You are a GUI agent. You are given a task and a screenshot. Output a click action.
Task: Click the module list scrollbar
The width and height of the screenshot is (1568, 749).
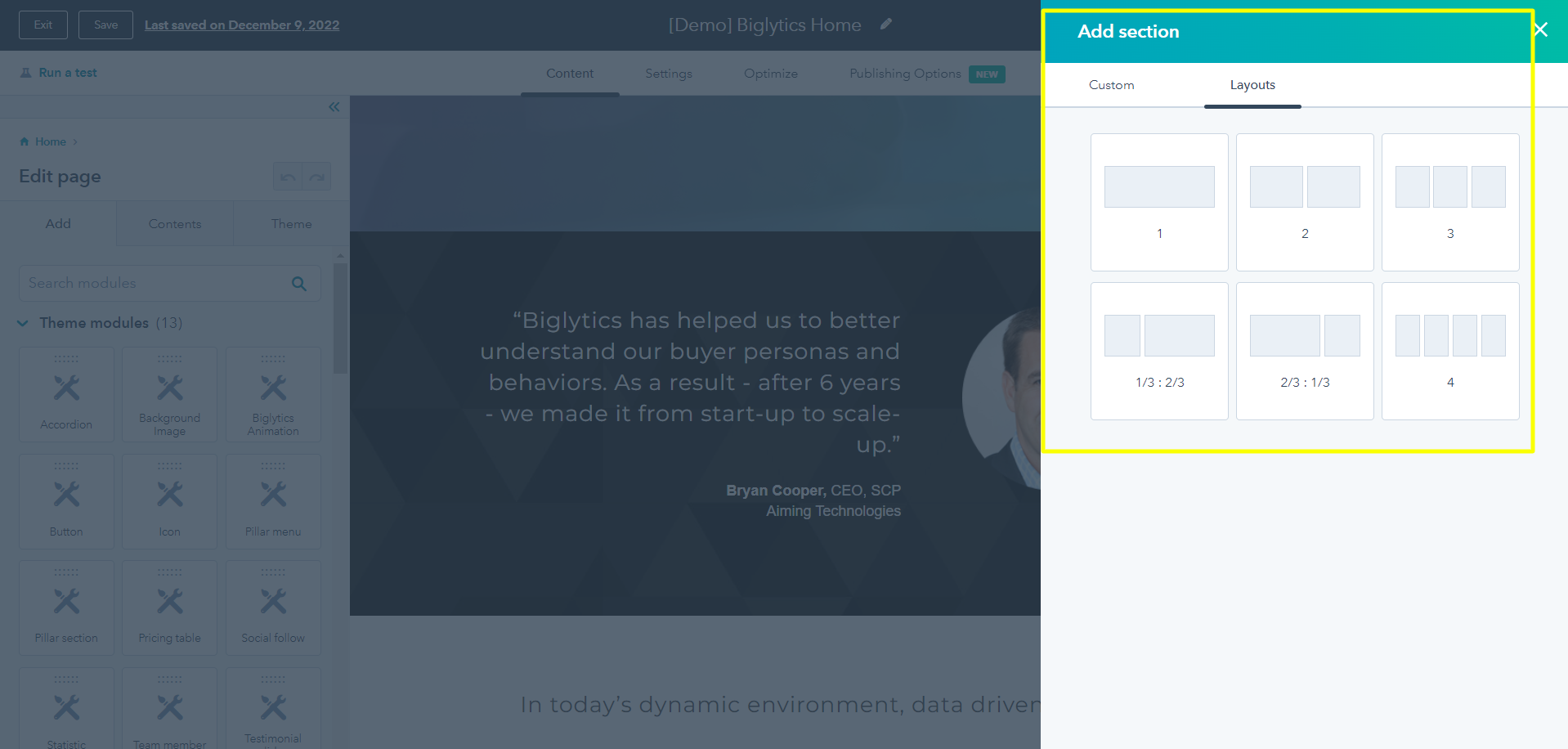click(340, 318)
